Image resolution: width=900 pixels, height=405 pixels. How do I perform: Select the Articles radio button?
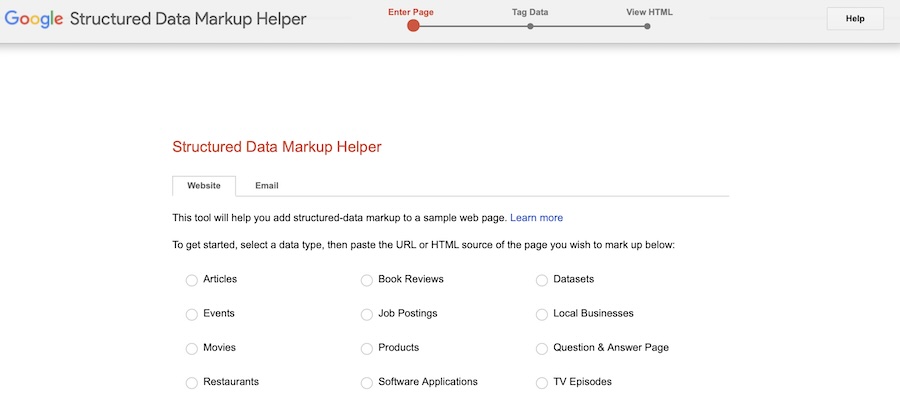click(x=192, y=280)
